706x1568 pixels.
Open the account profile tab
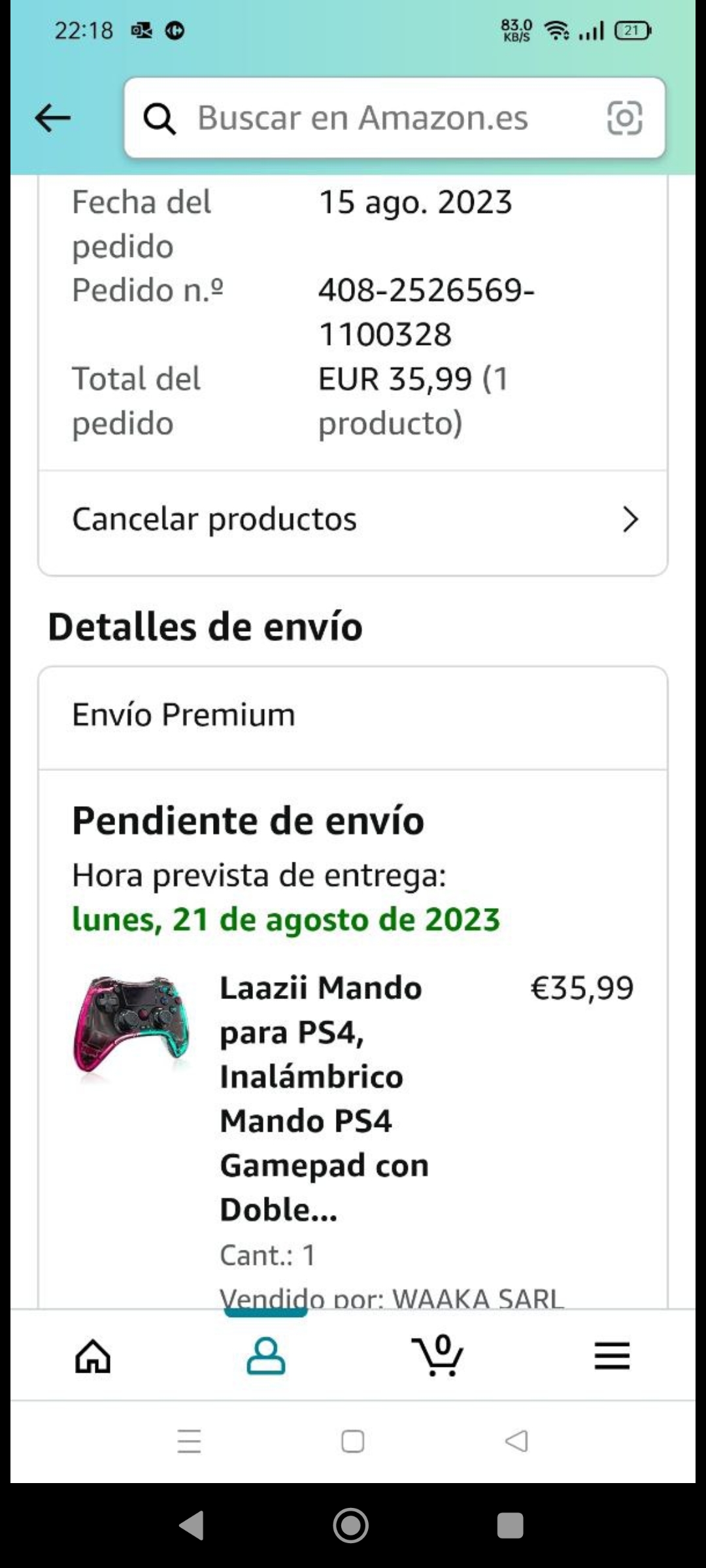coord(265,1356)
